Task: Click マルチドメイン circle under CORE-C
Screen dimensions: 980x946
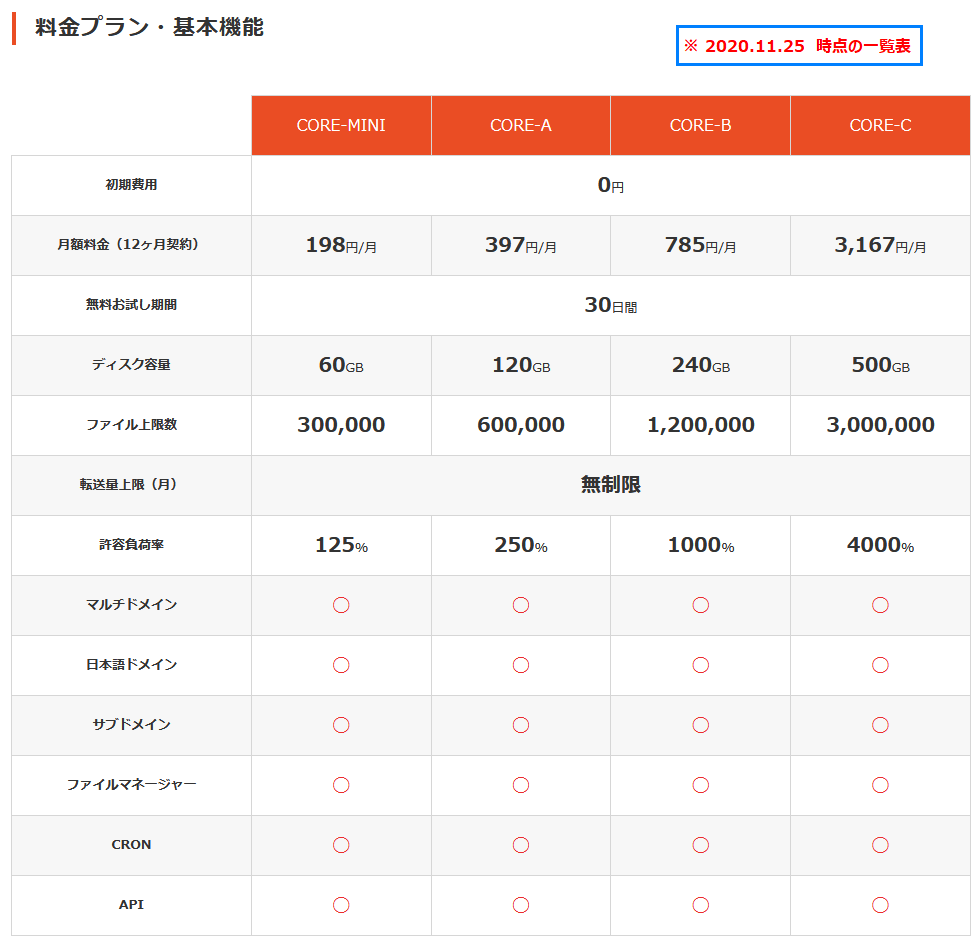Action: (880, 605)
